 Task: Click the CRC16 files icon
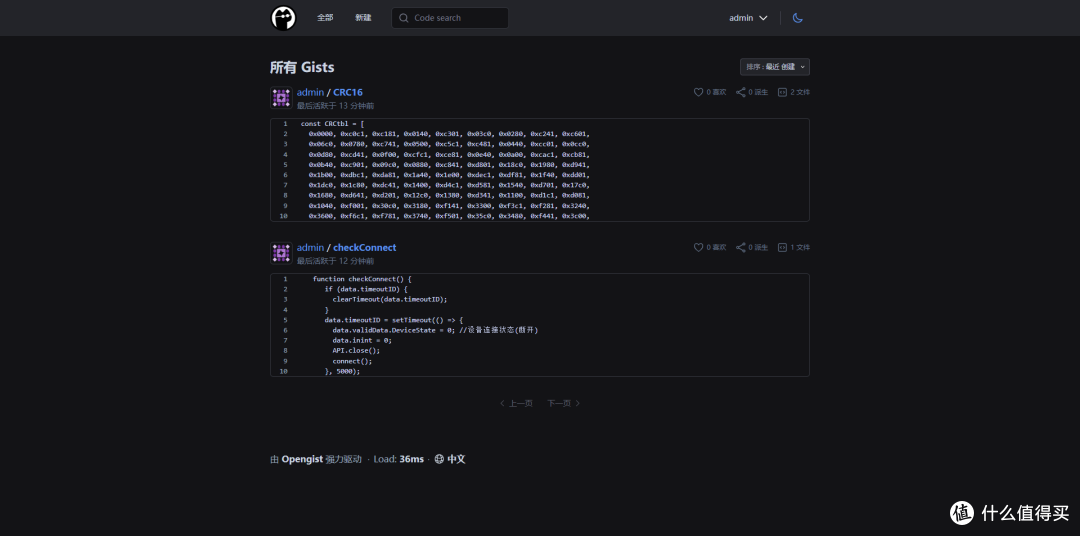click(x=782, y=92)
